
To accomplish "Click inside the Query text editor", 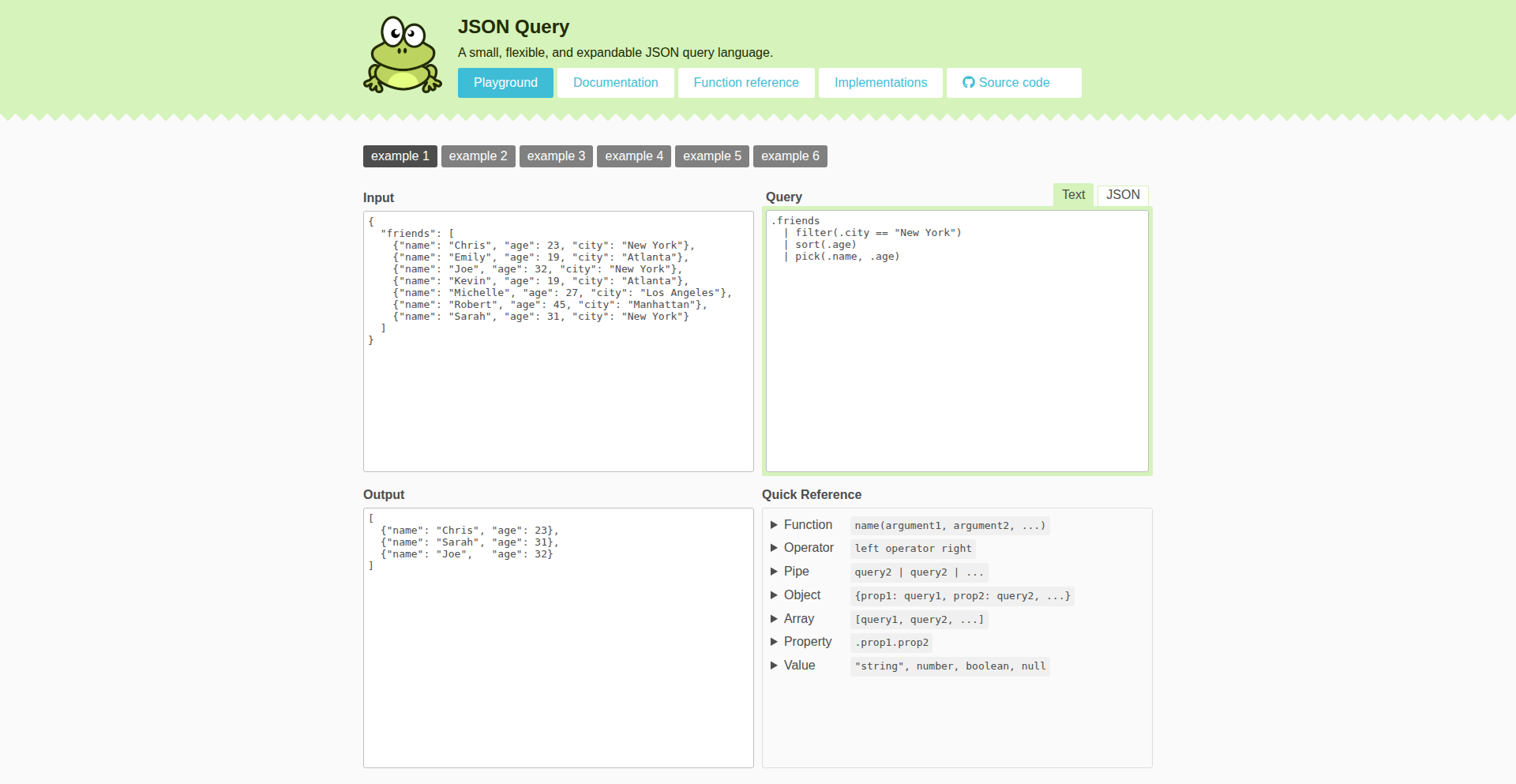I will (x=956, y=355).
